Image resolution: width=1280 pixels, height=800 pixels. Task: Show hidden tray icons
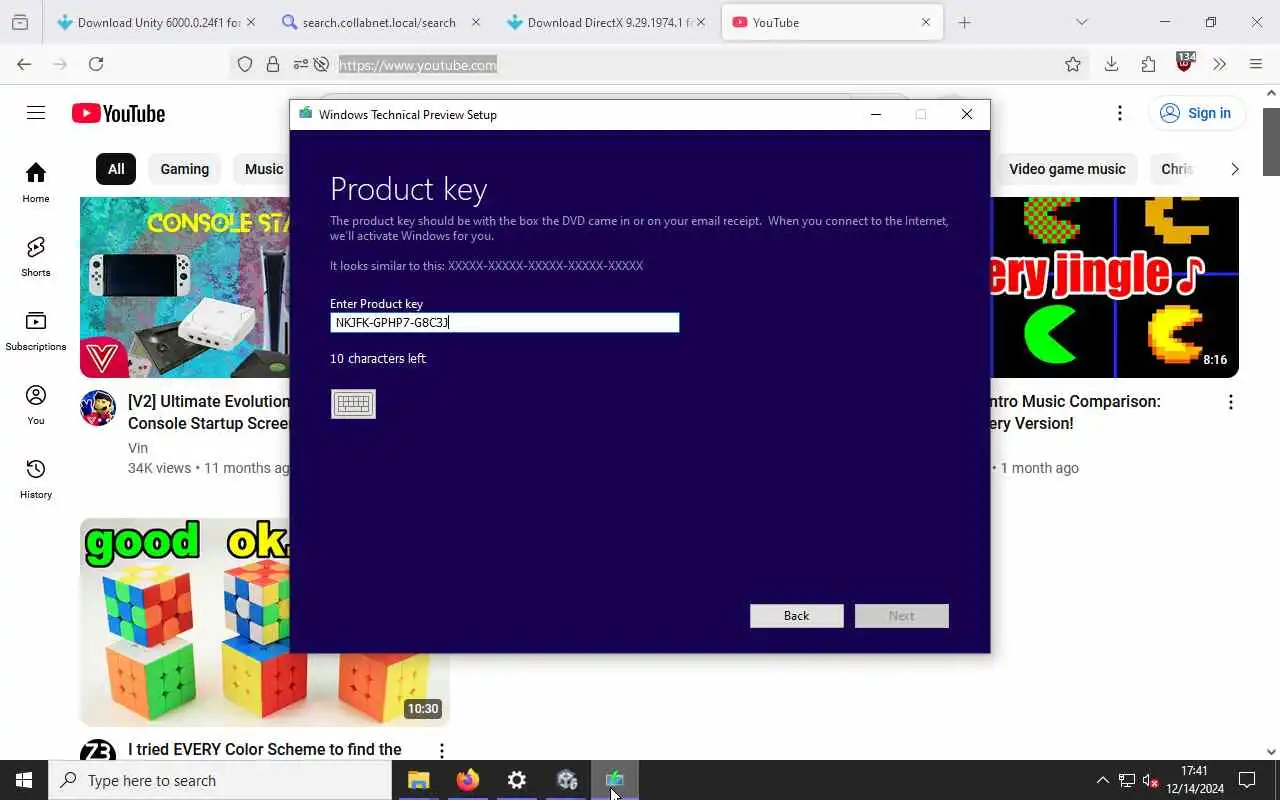click(1102, 780)
